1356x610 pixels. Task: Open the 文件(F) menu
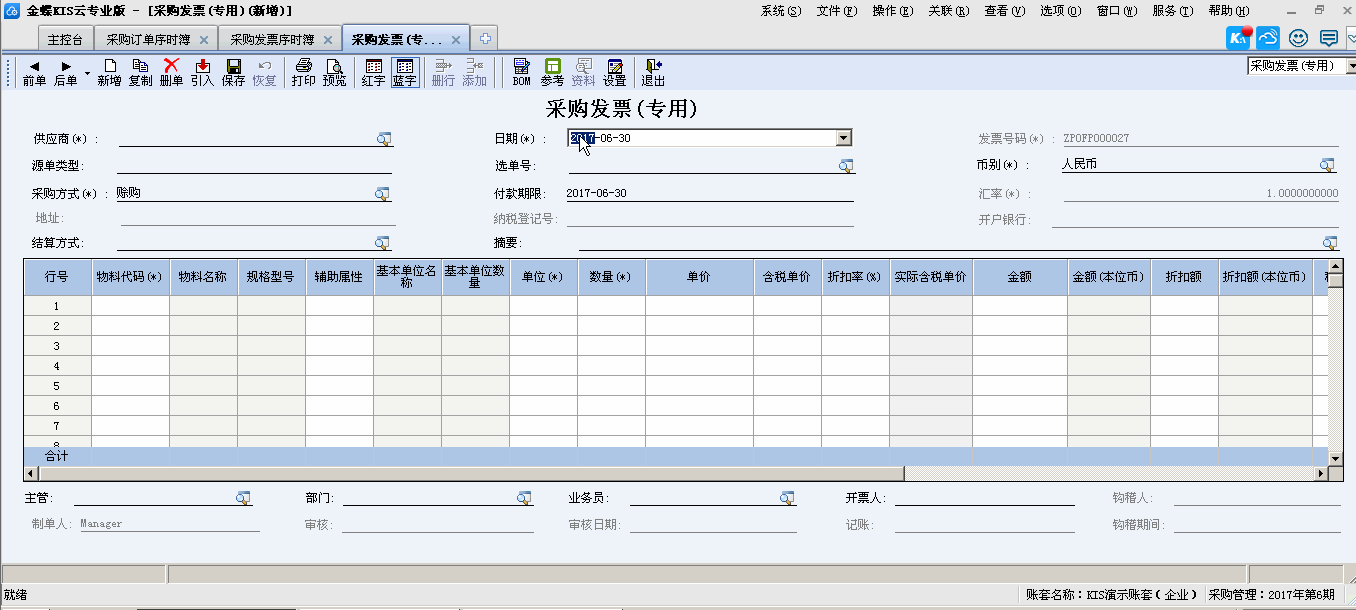pyautogui.click(x=836, y=11)
